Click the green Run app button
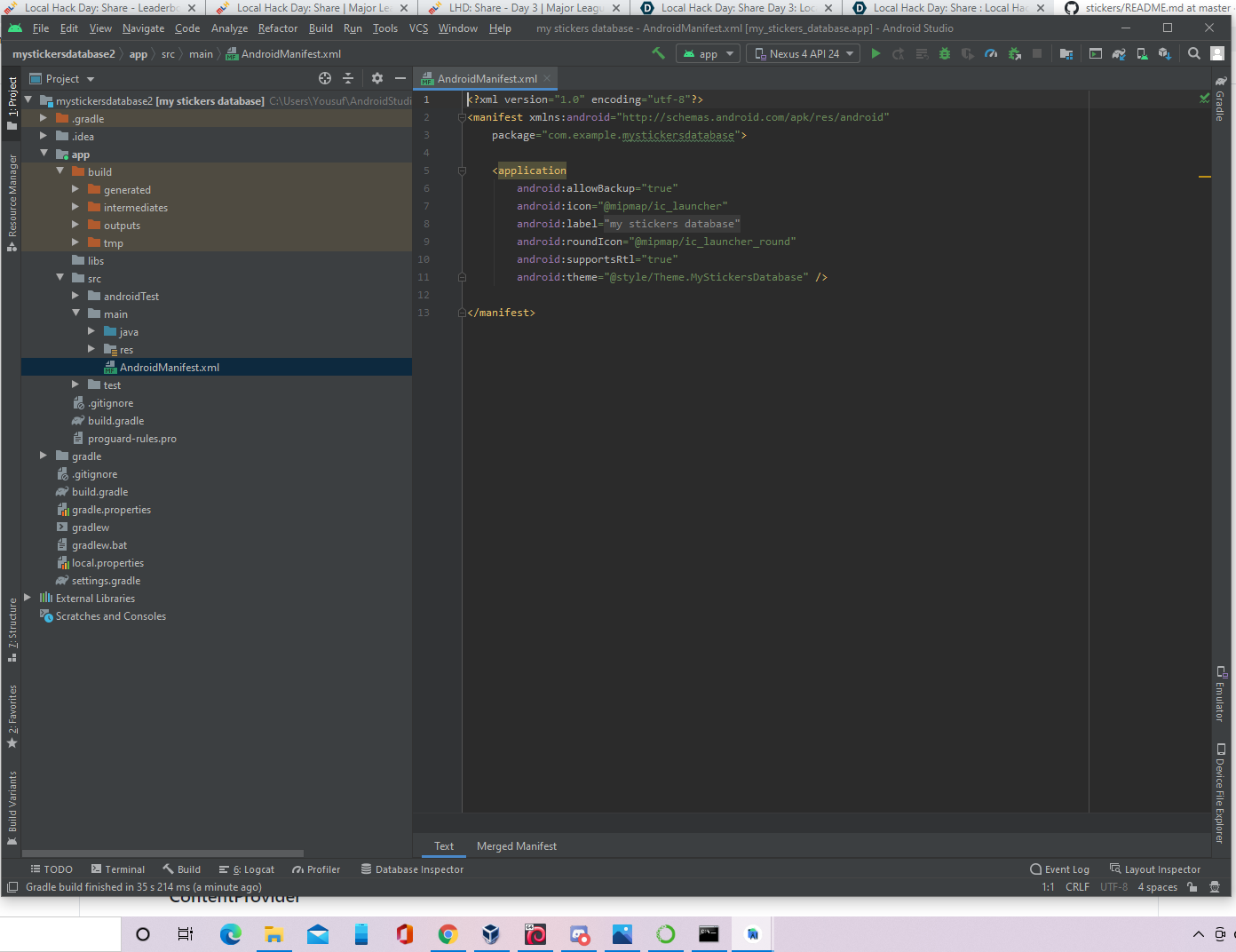The height and width of the screenshot is (952, 1236). click(875, 54)
